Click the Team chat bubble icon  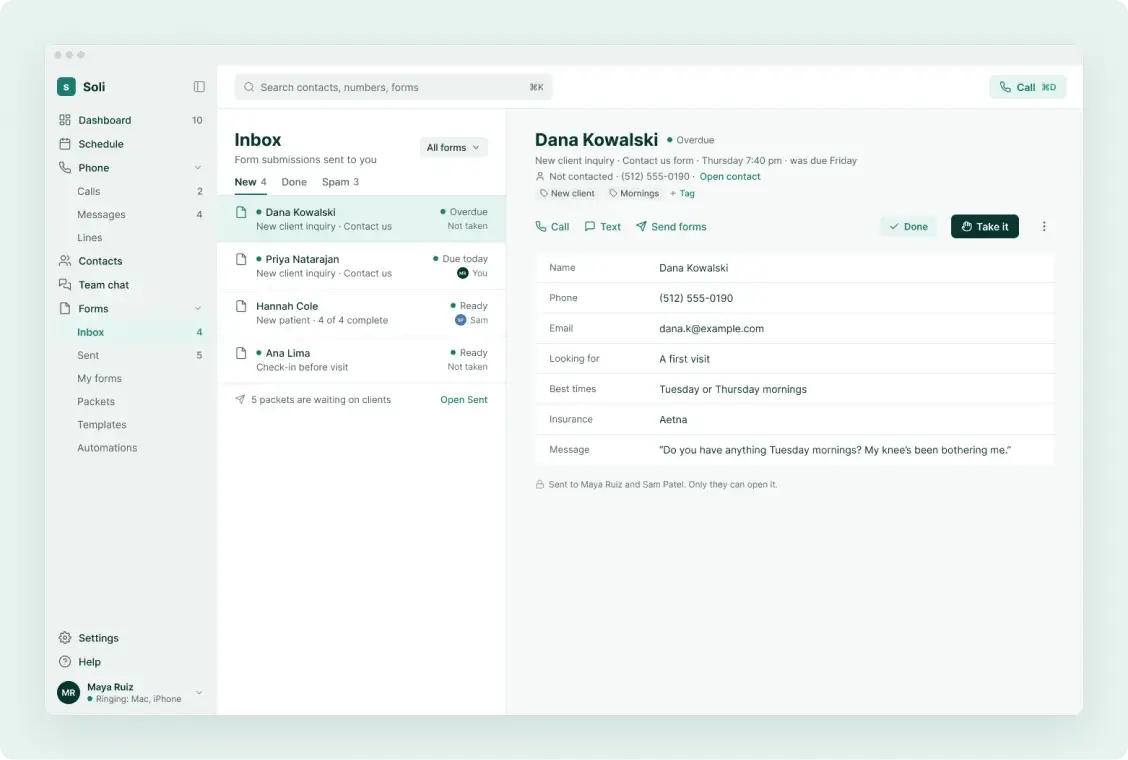coord(65,284)
